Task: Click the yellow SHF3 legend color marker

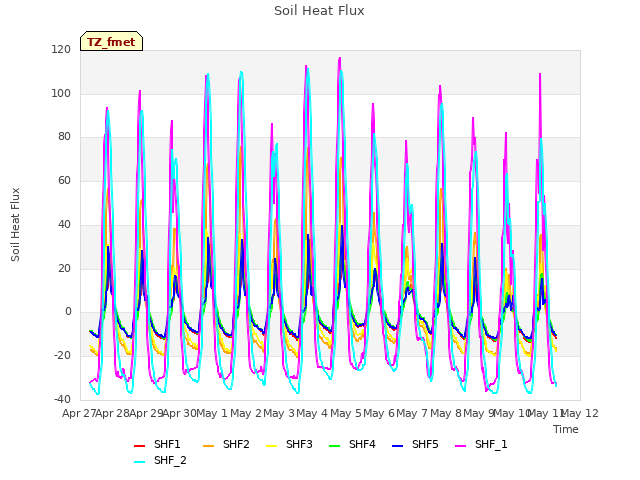Action: click(x=271, y=446)
